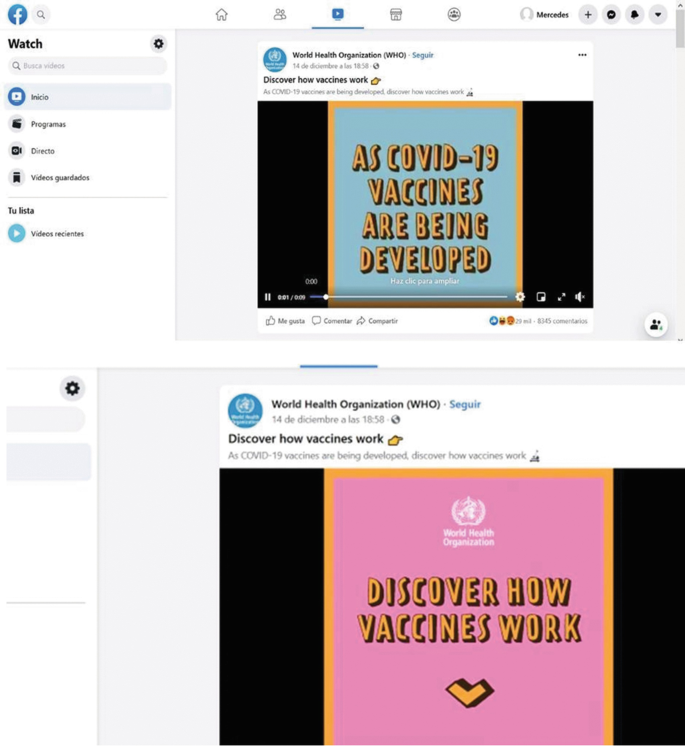The height and width of the screenshot is (746, 685).
Task: Toggle picture-in-picture mini player
Action: pos(541,297)
